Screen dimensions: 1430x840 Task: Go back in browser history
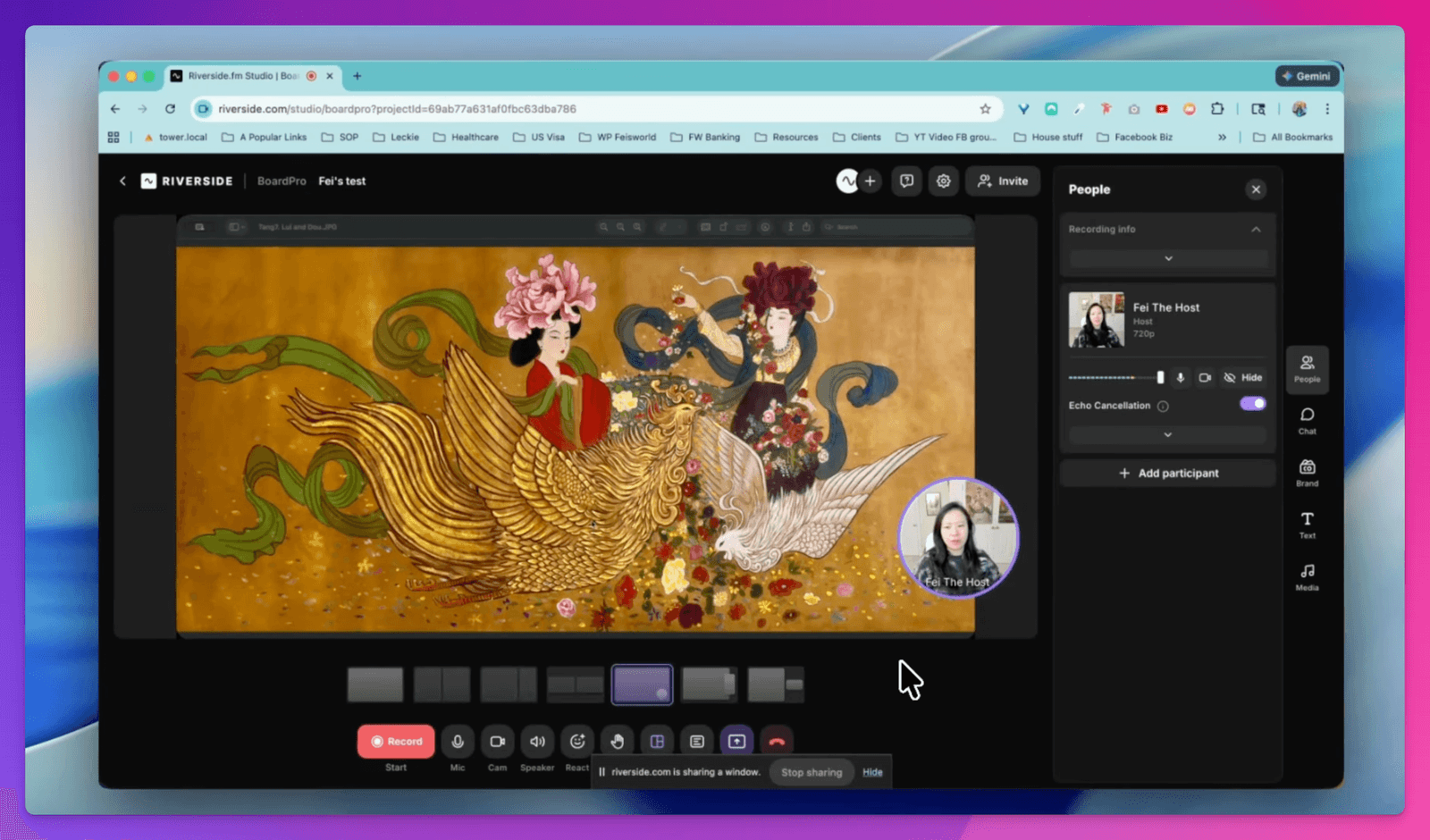pos(115,109)
